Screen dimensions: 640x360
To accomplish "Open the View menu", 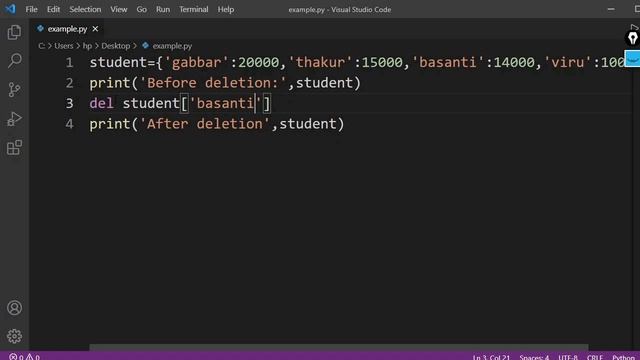I will (119, 9).
